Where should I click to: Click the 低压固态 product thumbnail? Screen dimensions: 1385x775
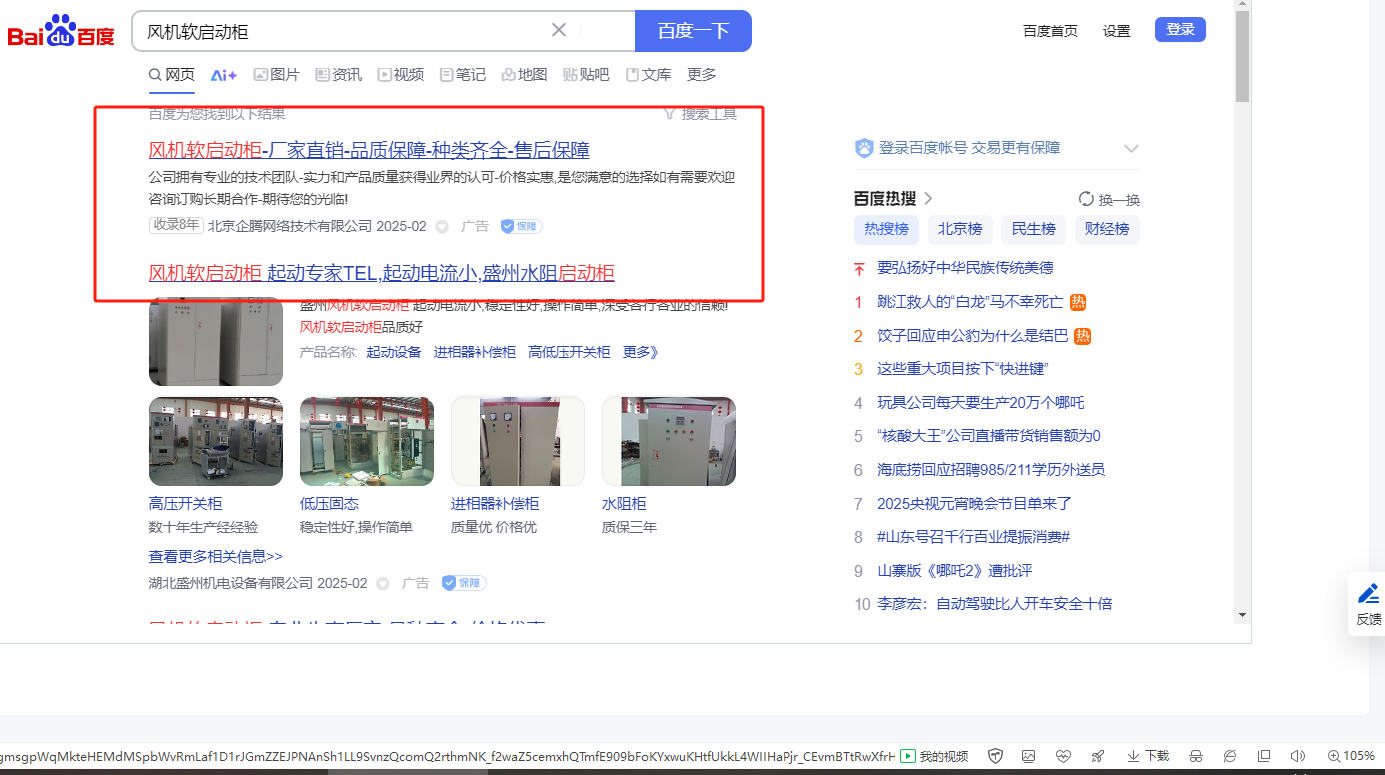pos(367,441)
